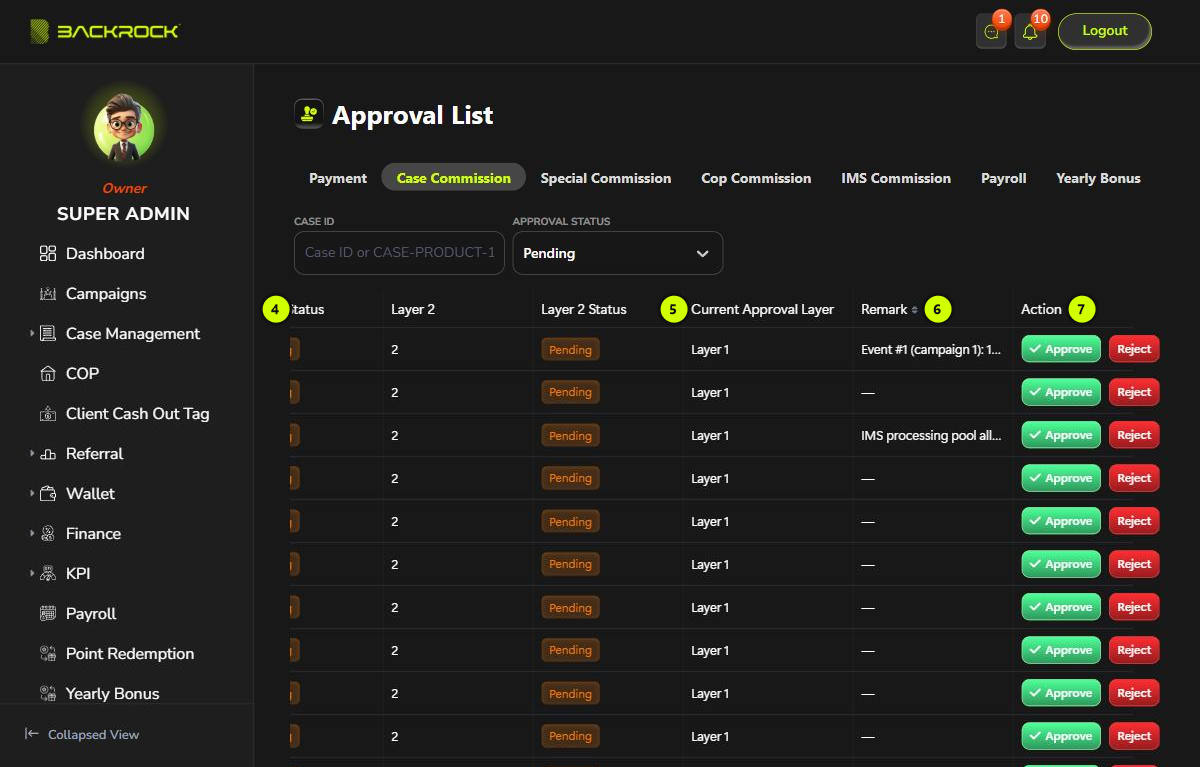
Task: Switch to the Special Commission tab
Action: [606, 178]
